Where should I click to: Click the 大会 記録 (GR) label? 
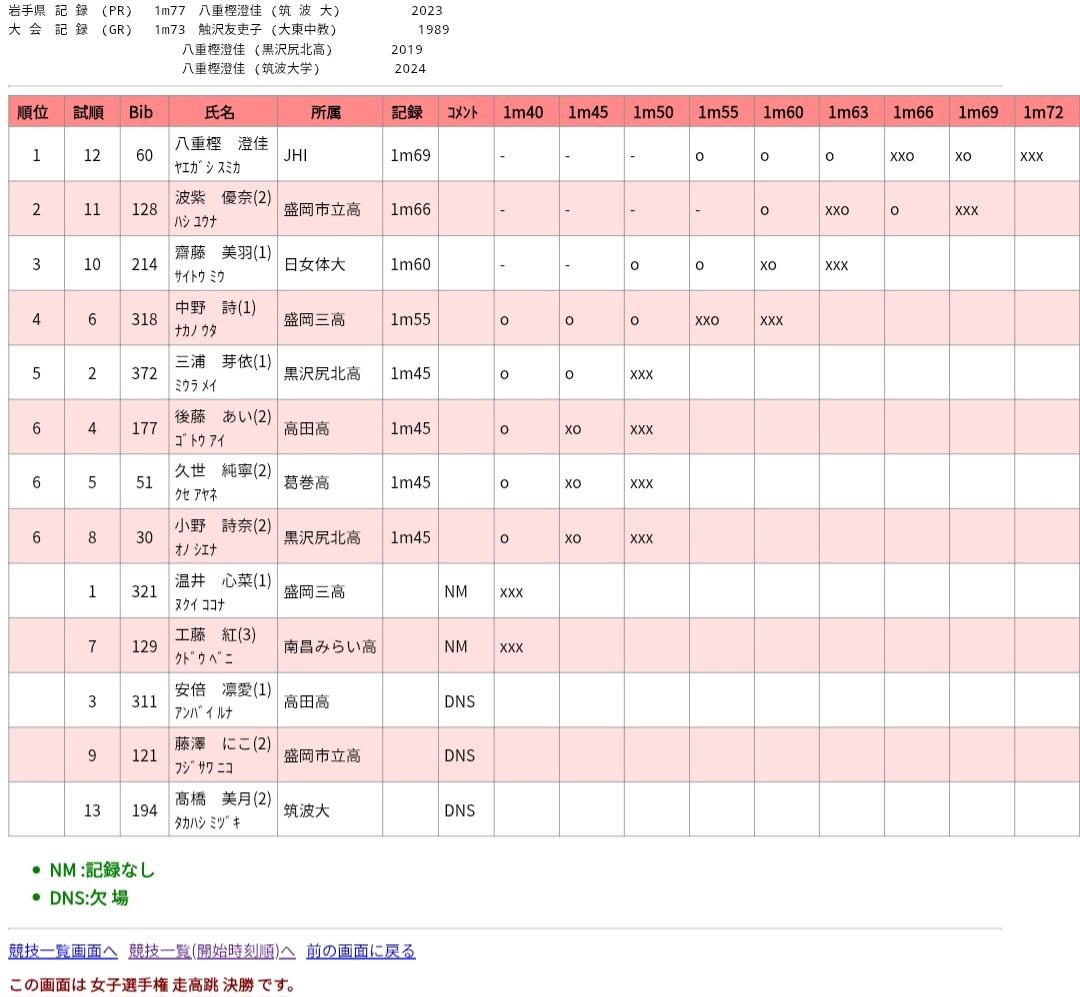70,30
